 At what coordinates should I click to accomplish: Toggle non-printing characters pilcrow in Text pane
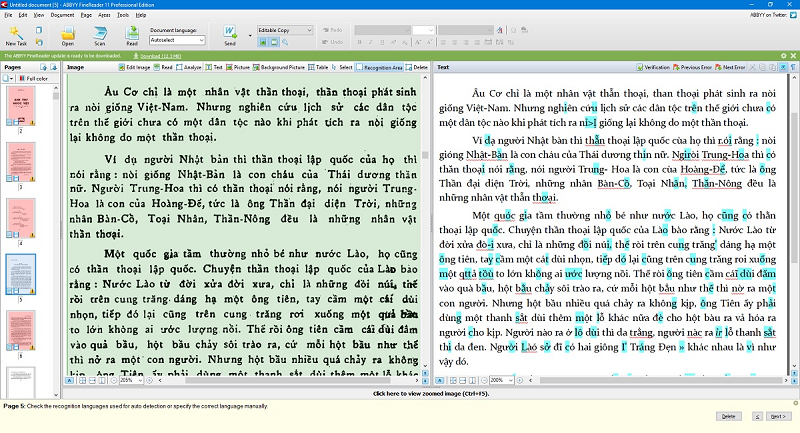(791, 67)
